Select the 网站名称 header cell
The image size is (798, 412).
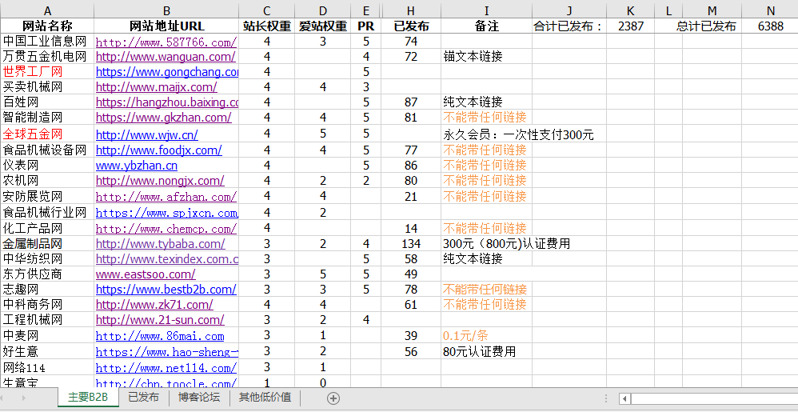[47, 26]
